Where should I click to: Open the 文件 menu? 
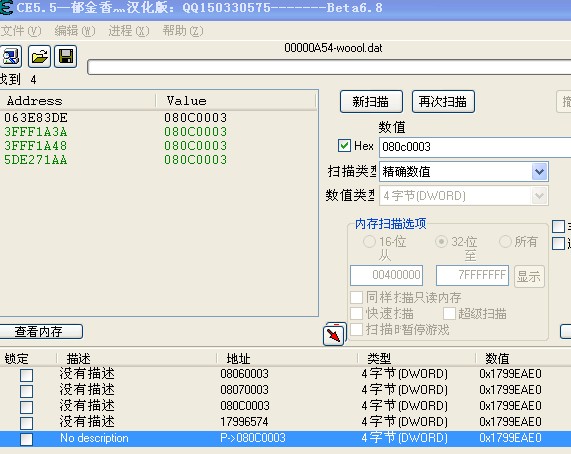21,31
